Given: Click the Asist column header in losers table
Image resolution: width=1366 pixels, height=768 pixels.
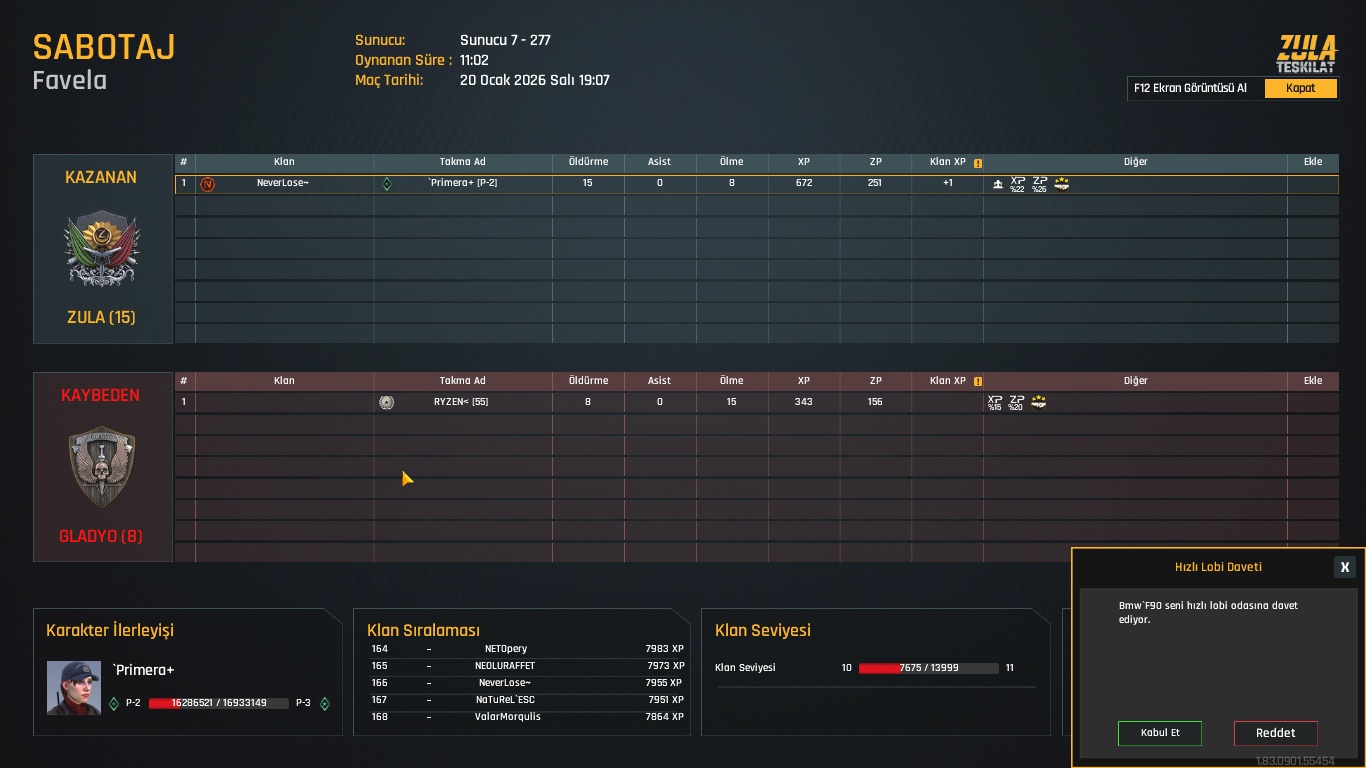Looking at the screenshot, I should pos(659,381).
